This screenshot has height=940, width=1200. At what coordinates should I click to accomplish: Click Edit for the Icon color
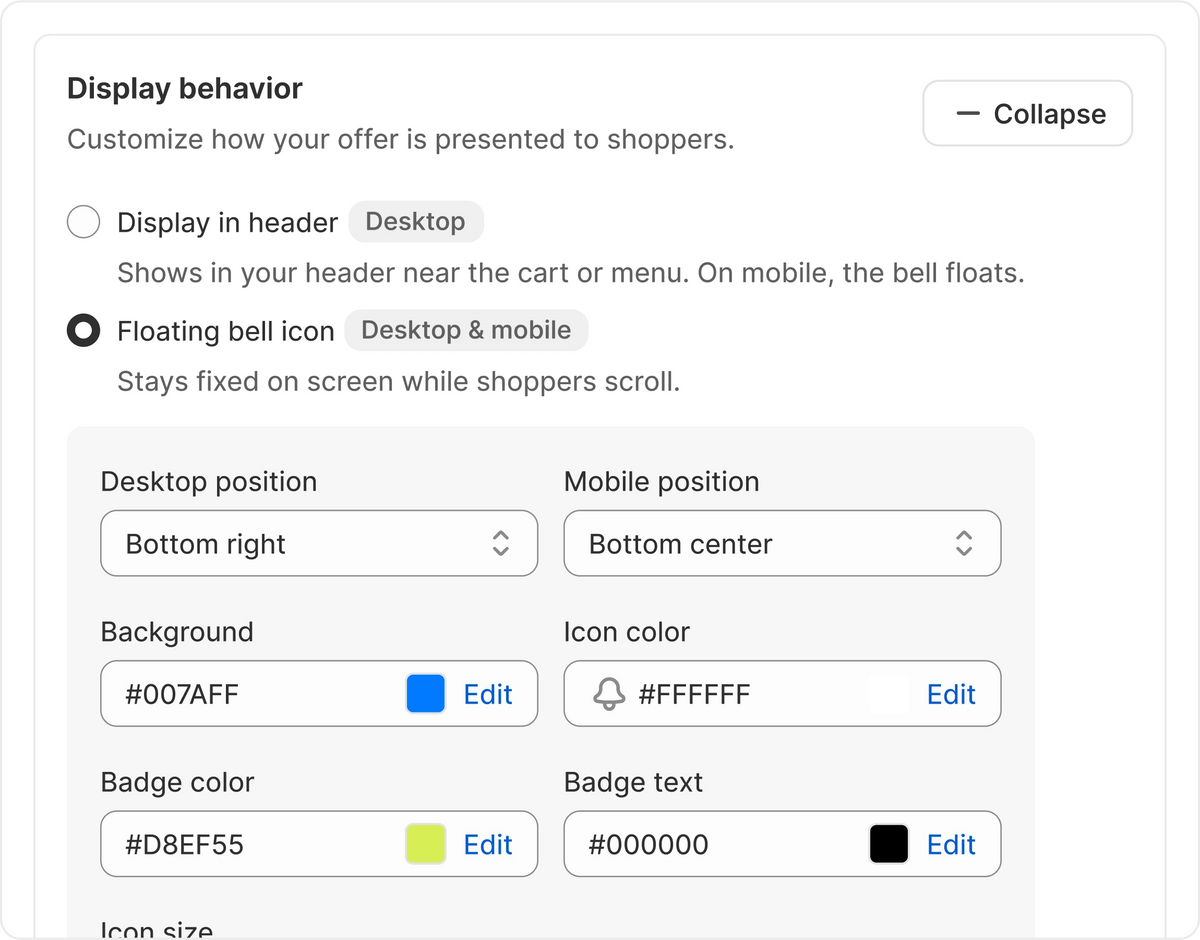tap(951, 694)
